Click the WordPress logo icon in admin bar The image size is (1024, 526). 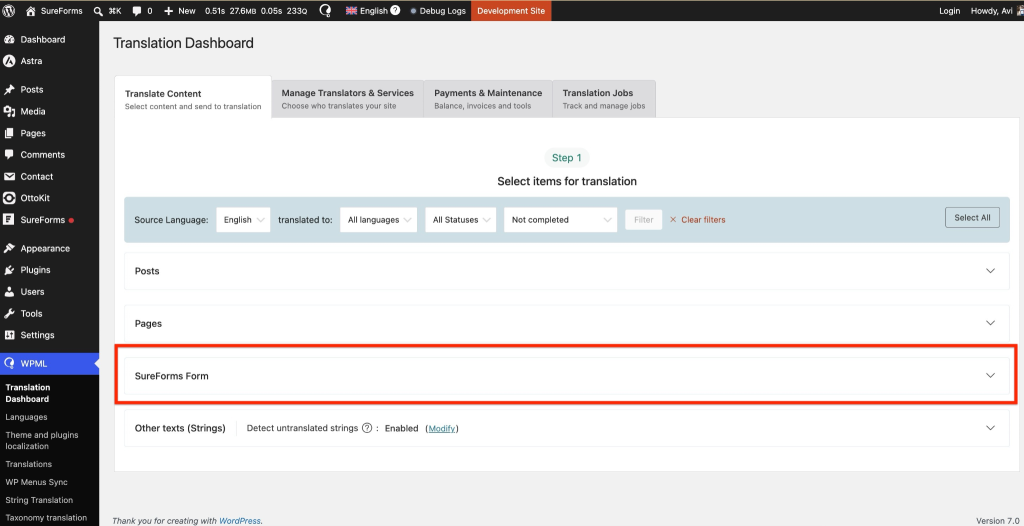coord(9,10)
